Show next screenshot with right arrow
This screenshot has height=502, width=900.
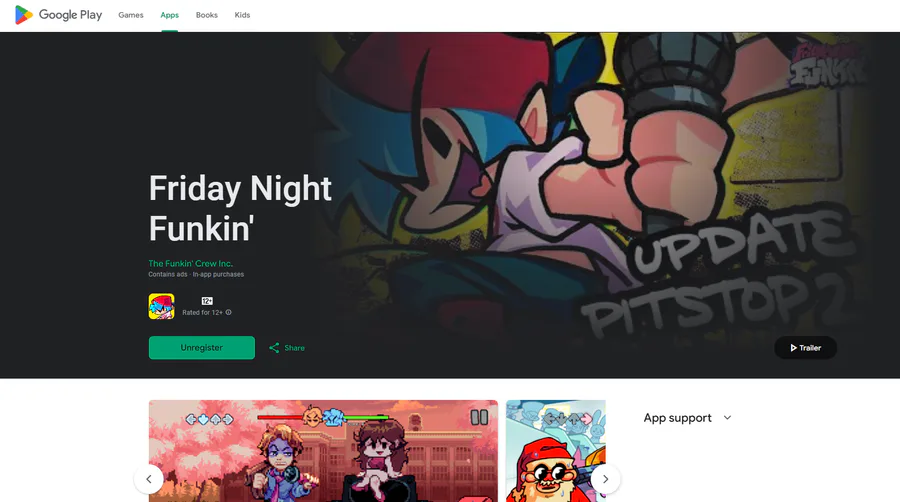coord(606,478)
